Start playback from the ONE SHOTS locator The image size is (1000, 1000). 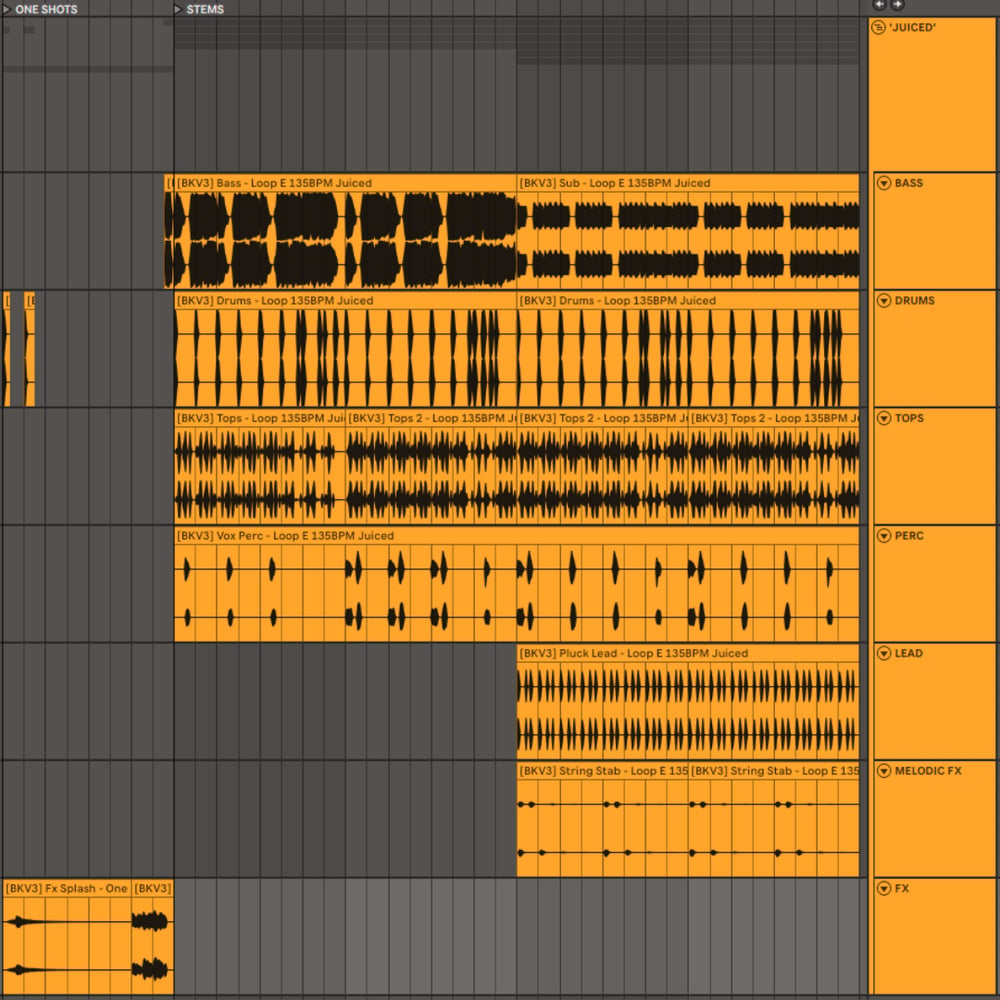6,9
